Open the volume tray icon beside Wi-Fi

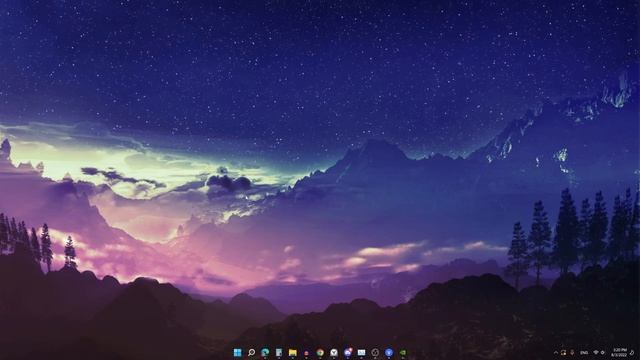pos(602,353)
